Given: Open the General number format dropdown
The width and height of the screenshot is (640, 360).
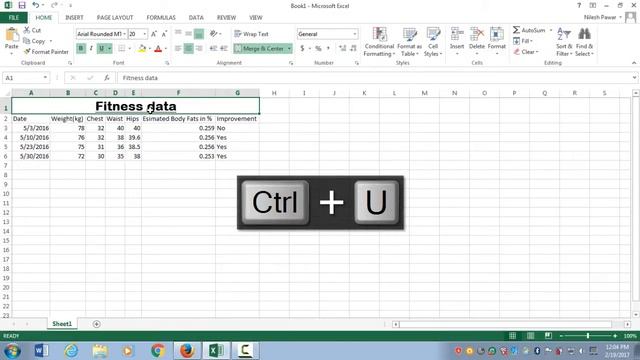Looking at the screenshot, I should point(355,34).
